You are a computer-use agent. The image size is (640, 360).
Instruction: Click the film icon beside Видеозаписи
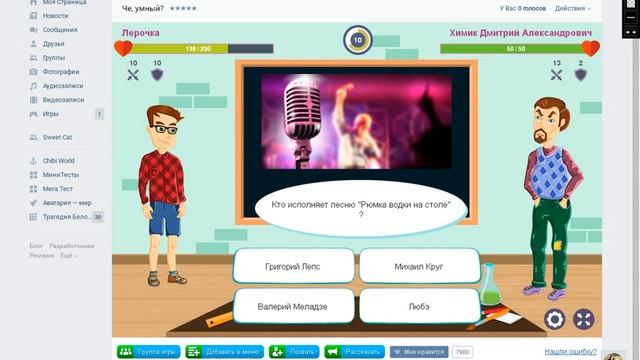[33, 100]
